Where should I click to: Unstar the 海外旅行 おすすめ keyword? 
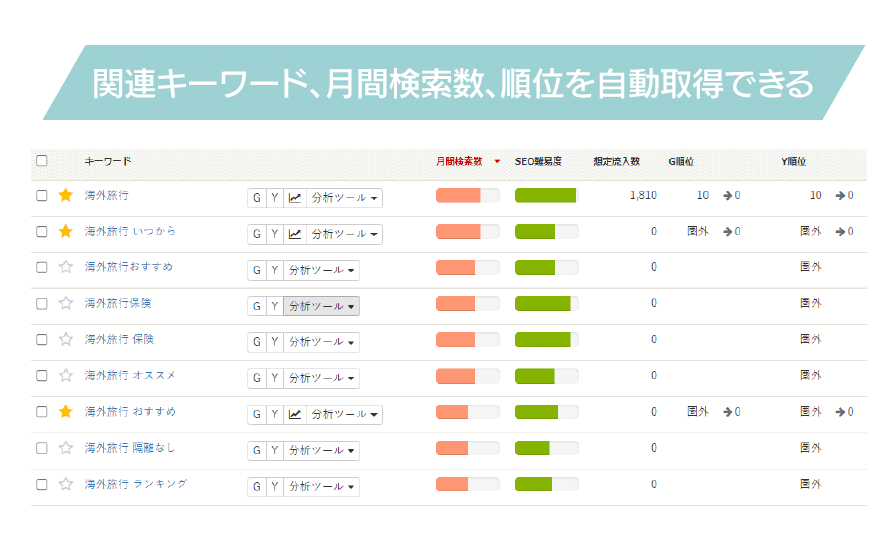(x=66, y=412)
